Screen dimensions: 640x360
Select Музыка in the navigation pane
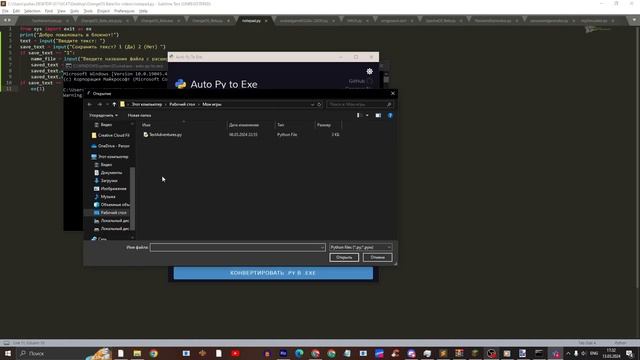(104, 197)
